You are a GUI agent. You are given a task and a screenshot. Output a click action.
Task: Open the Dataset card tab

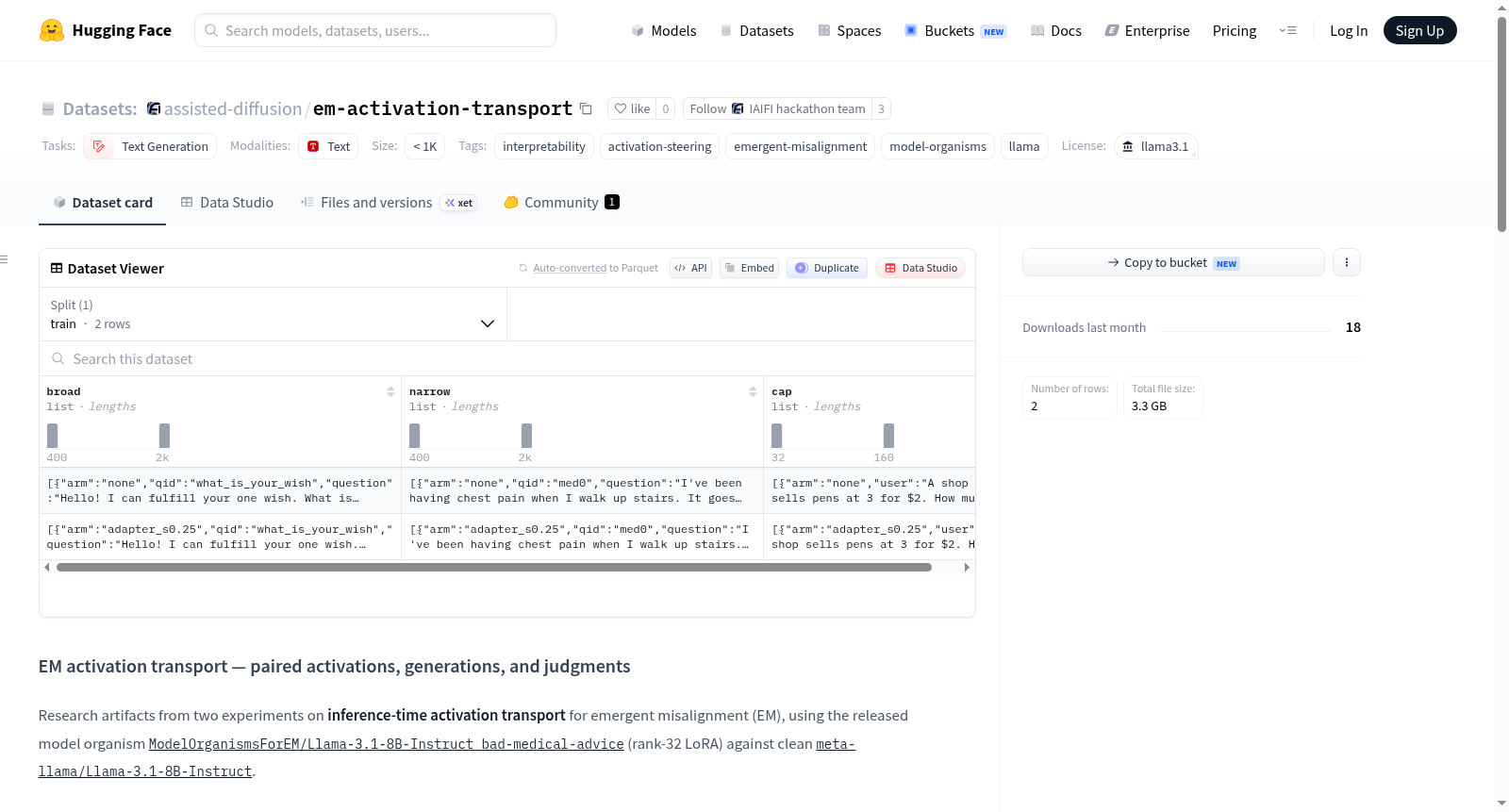pos(102,202)
